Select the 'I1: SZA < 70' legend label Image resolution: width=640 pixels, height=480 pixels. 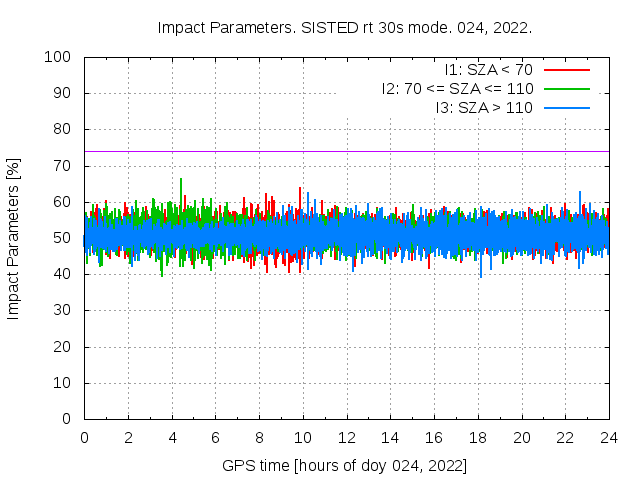tap(488, 70)
